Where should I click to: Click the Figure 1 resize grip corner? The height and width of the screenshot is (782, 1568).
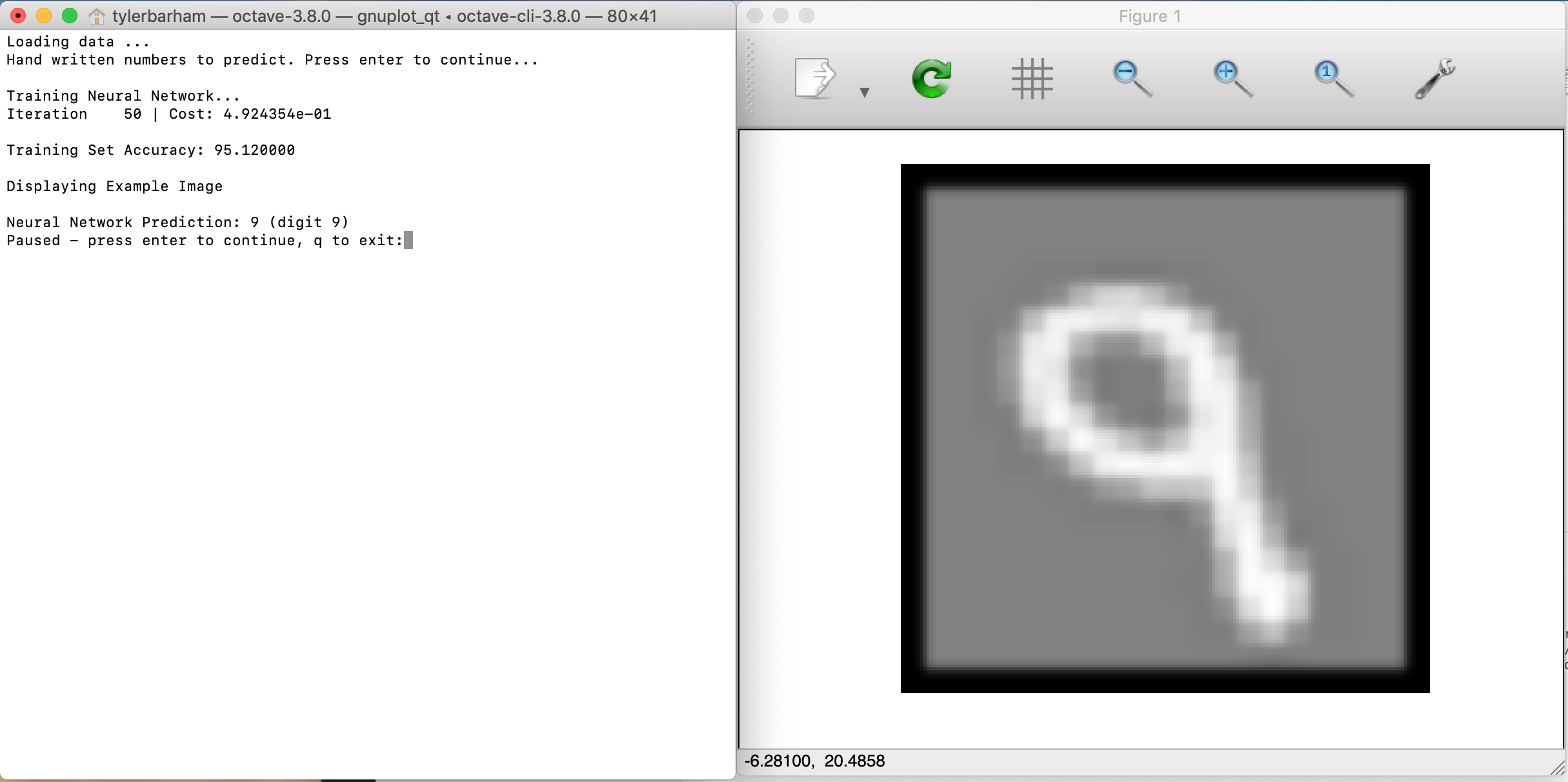pos(1558,768)
